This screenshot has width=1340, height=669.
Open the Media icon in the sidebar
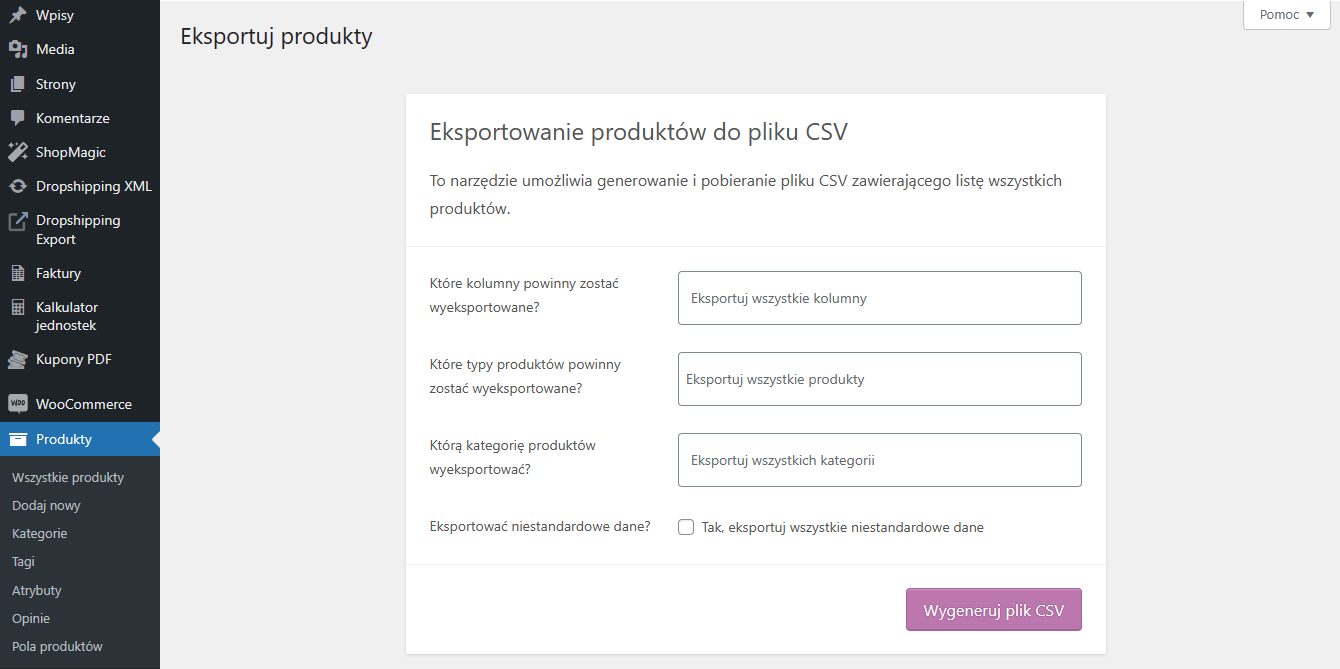pyautogui.click(x=17, y=49)
